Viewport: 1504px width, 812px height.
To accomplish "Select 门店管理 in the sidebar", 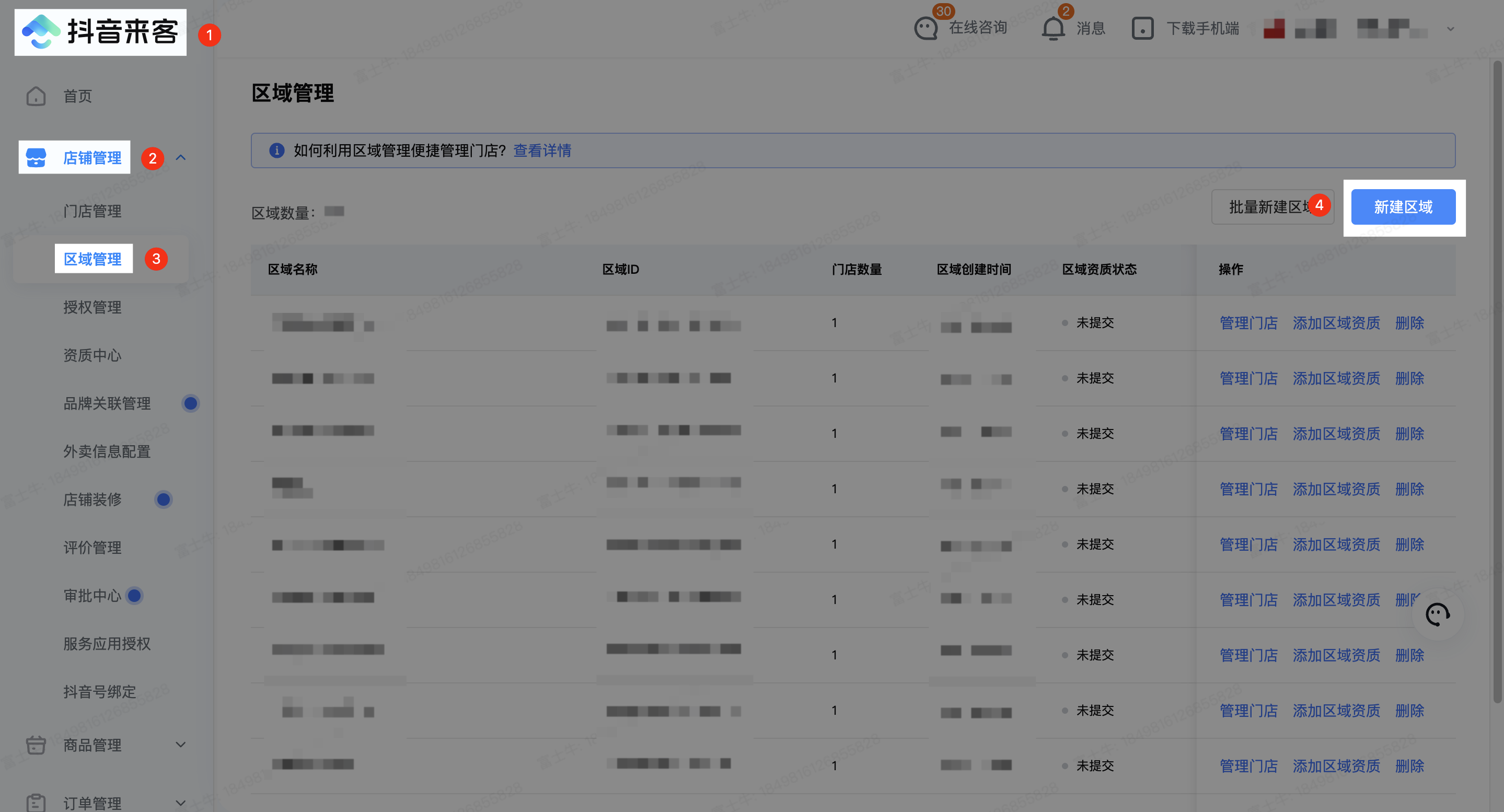I will click(x=92, y=211).
